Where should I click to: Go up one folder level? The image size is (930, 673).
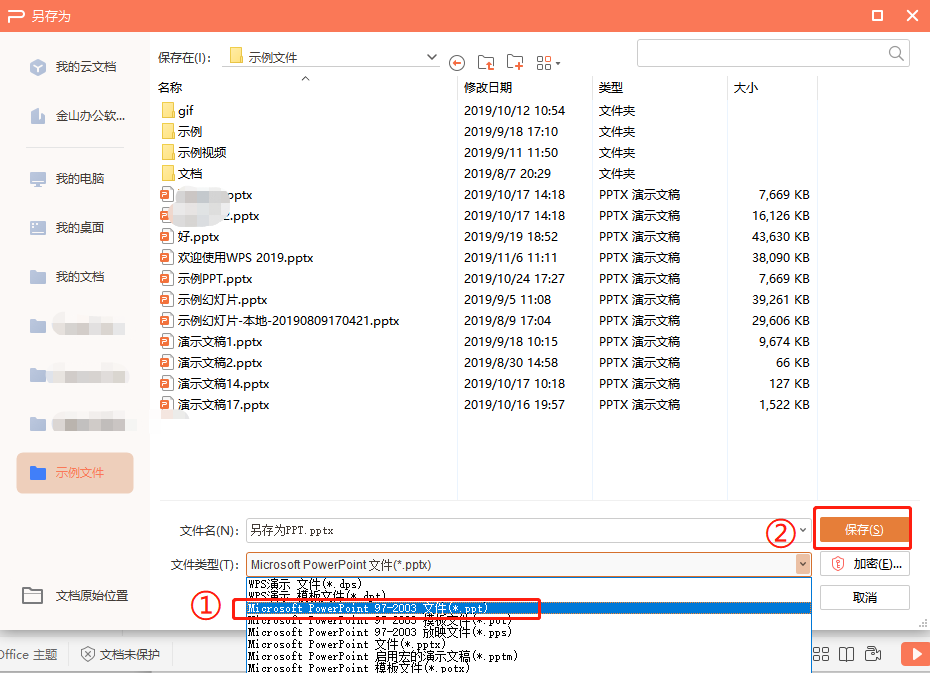point(486,62)
